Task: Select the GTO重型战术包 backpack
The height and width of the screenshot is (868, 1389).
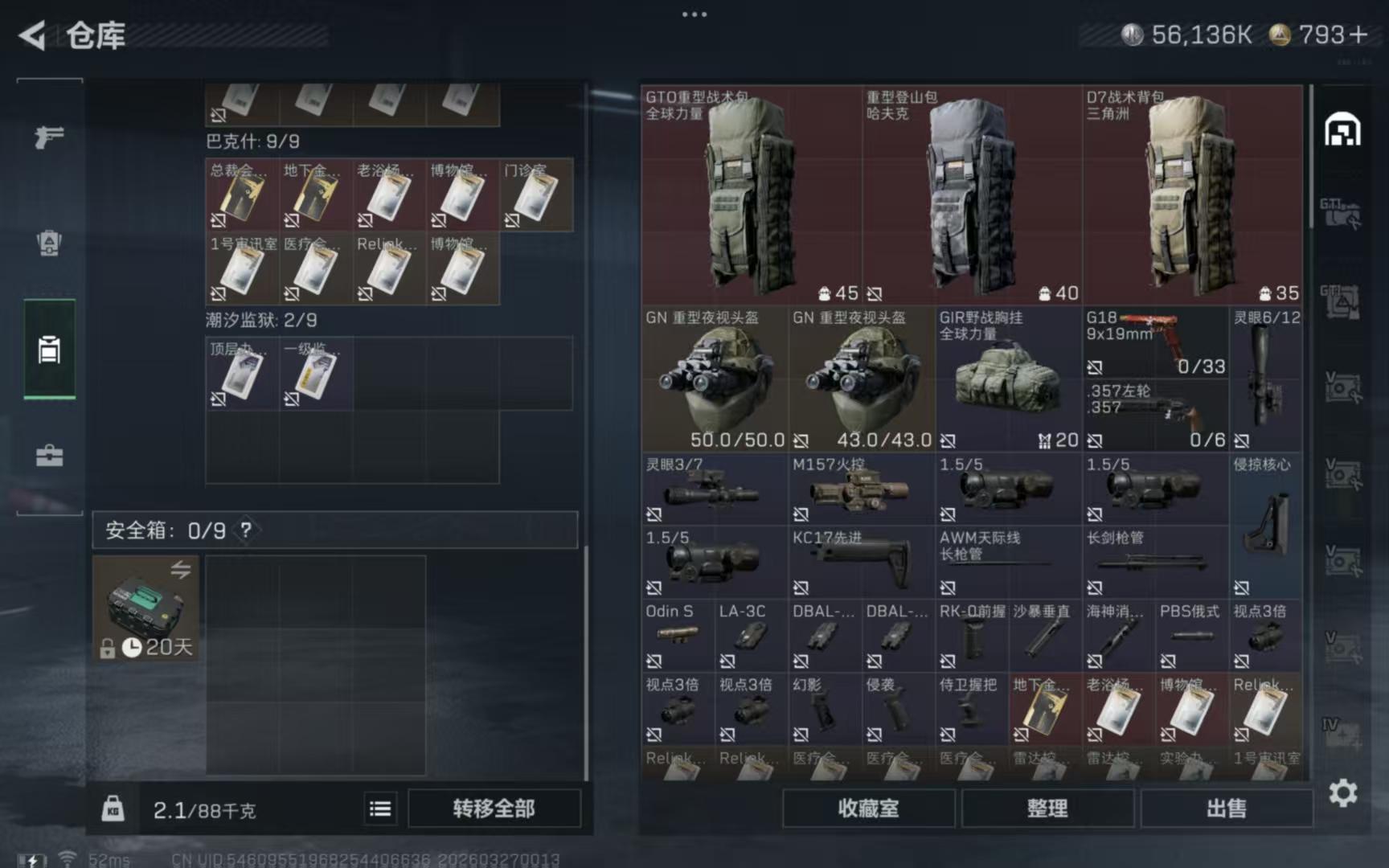Action: (752, 195)
